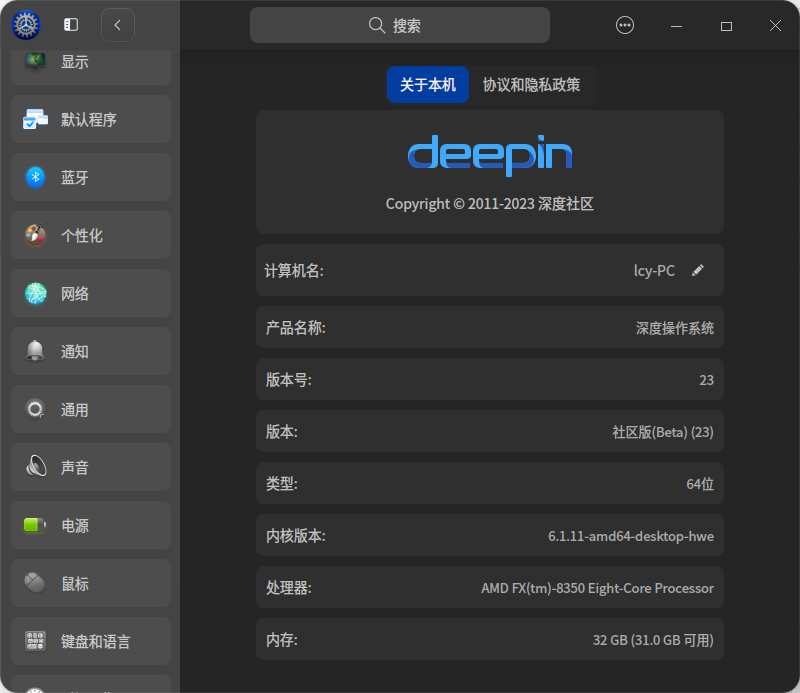The image size is (800, 693).
Task: Go back with the back arrow button
Action: [118, 24]
